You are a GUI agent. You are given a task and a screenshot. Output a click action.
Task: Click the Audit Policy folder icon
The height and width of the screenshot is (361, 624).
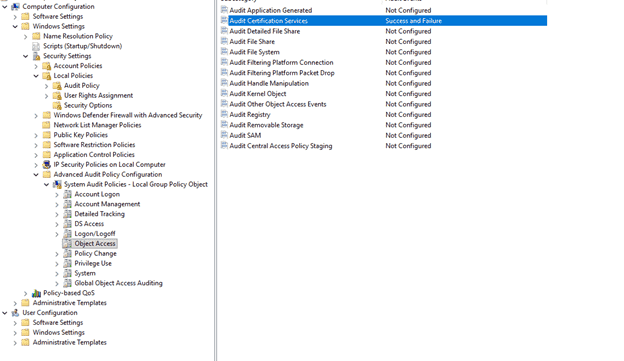click(x=57, y=86)
